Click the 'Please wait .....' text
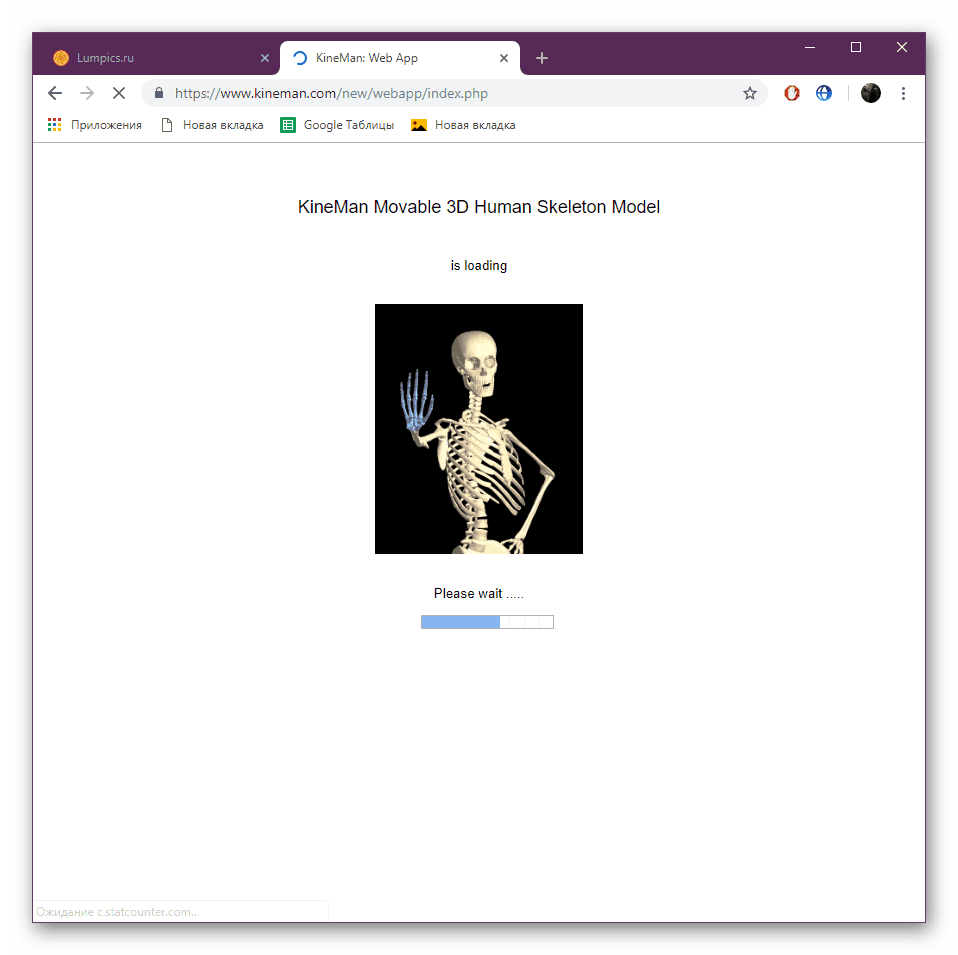958x955 pixels. coord(478,593)
